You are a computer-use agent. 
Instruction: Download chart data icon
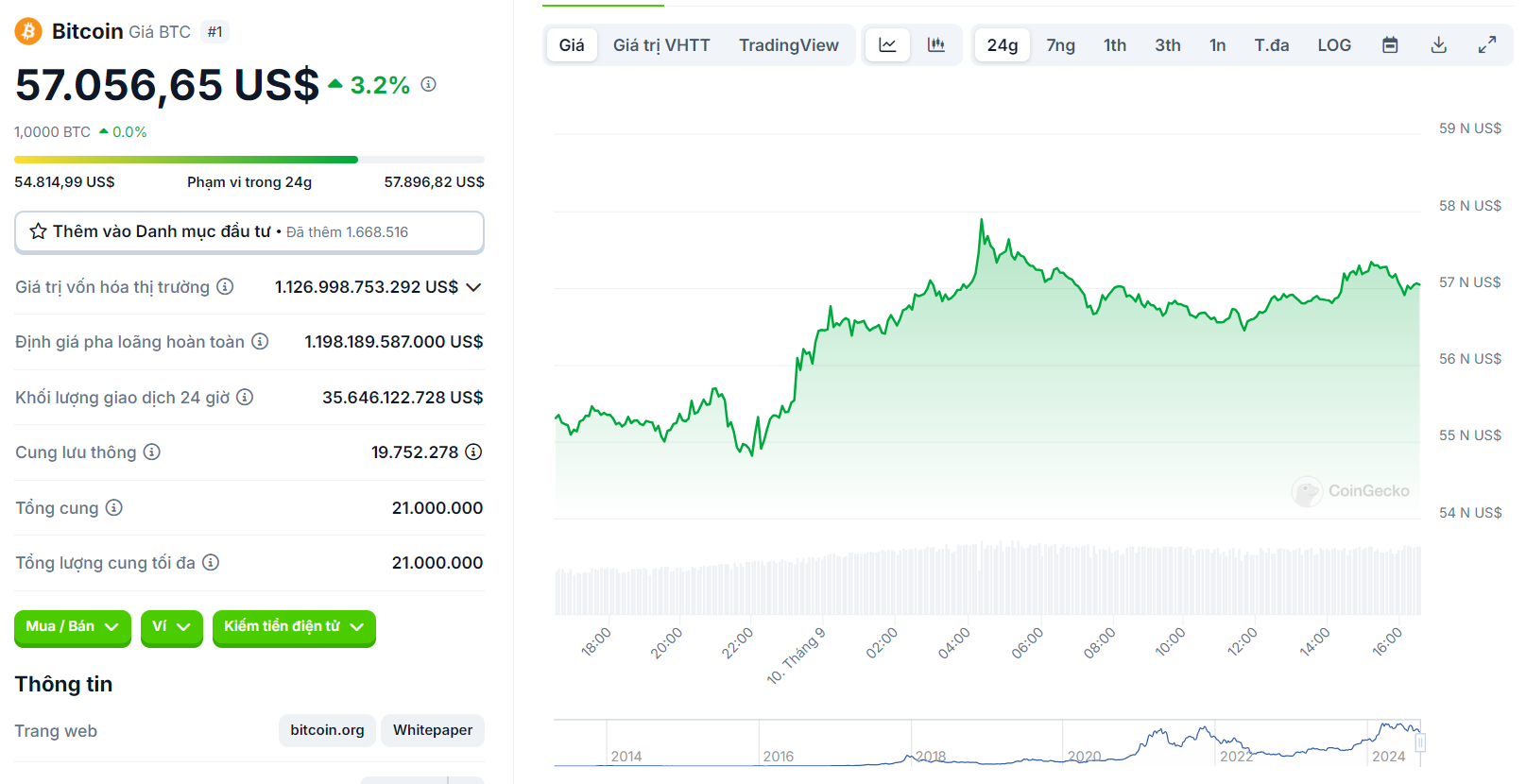pos(1439,44)
